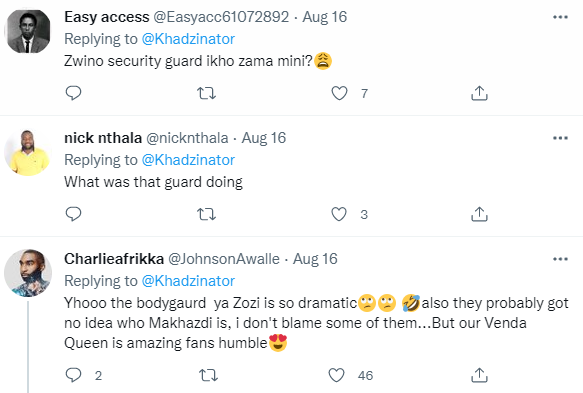Like Charlieafrikka's tweet with 46 likes
Viewport: 583px width, 393px height.
336,376
